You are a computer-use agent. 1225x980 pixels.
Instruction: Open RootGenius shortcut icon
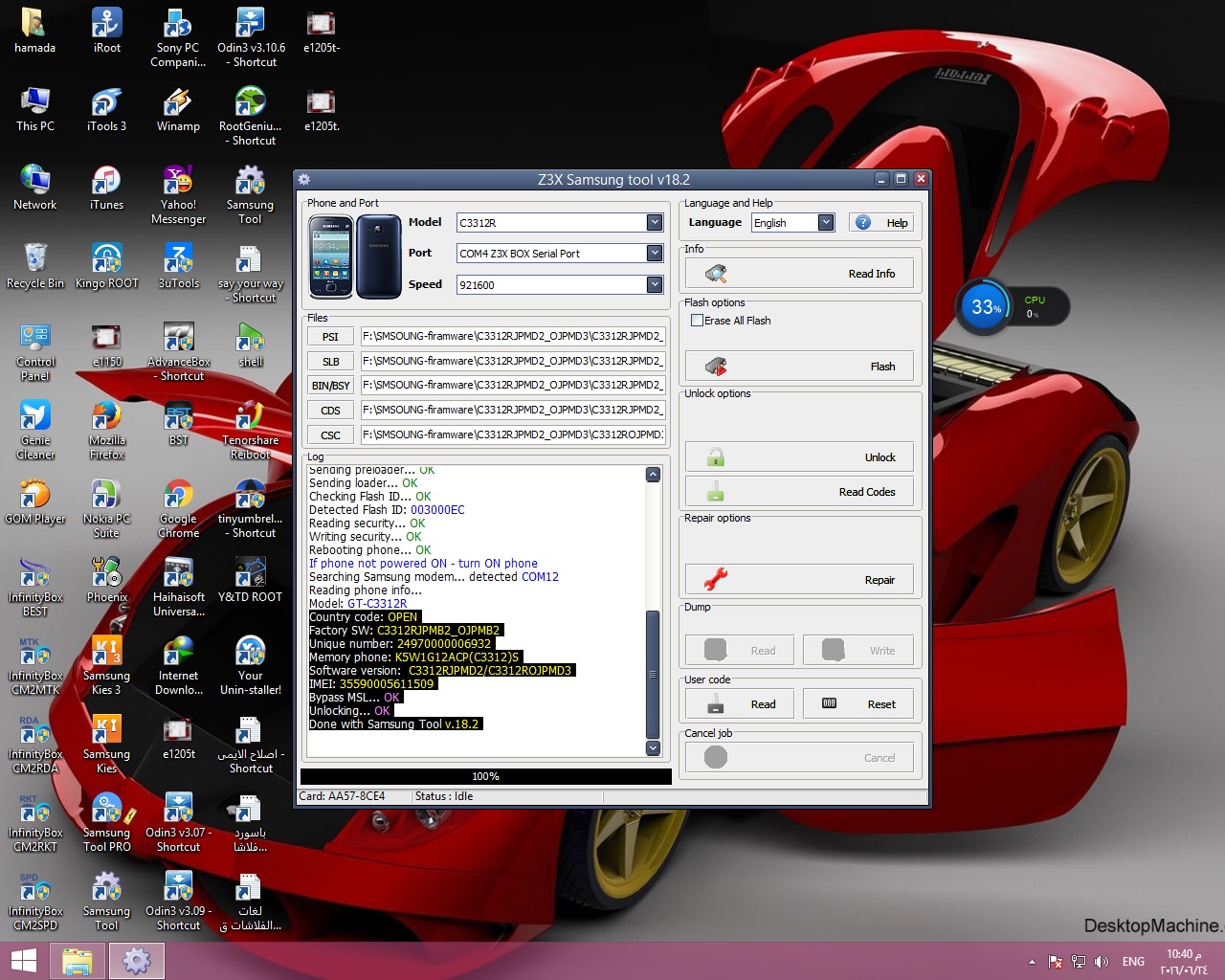point(251,116)
